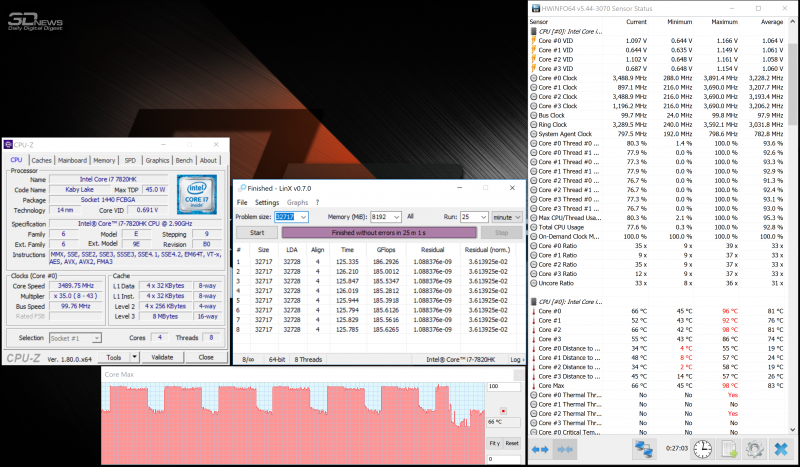
Task: Click the icon beside System Agent Clock row
Action: (534, 134)
